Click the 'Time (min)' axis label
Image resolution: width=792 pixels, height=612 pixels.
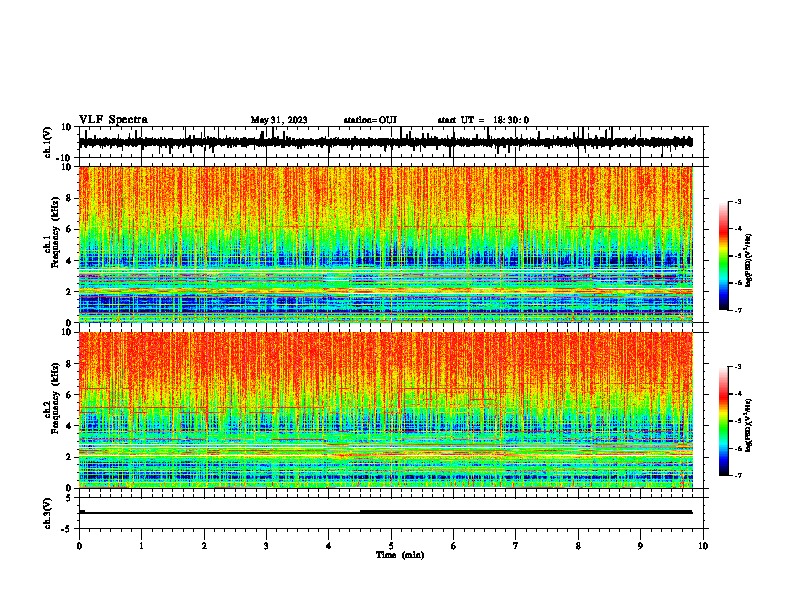coord(400,555)
